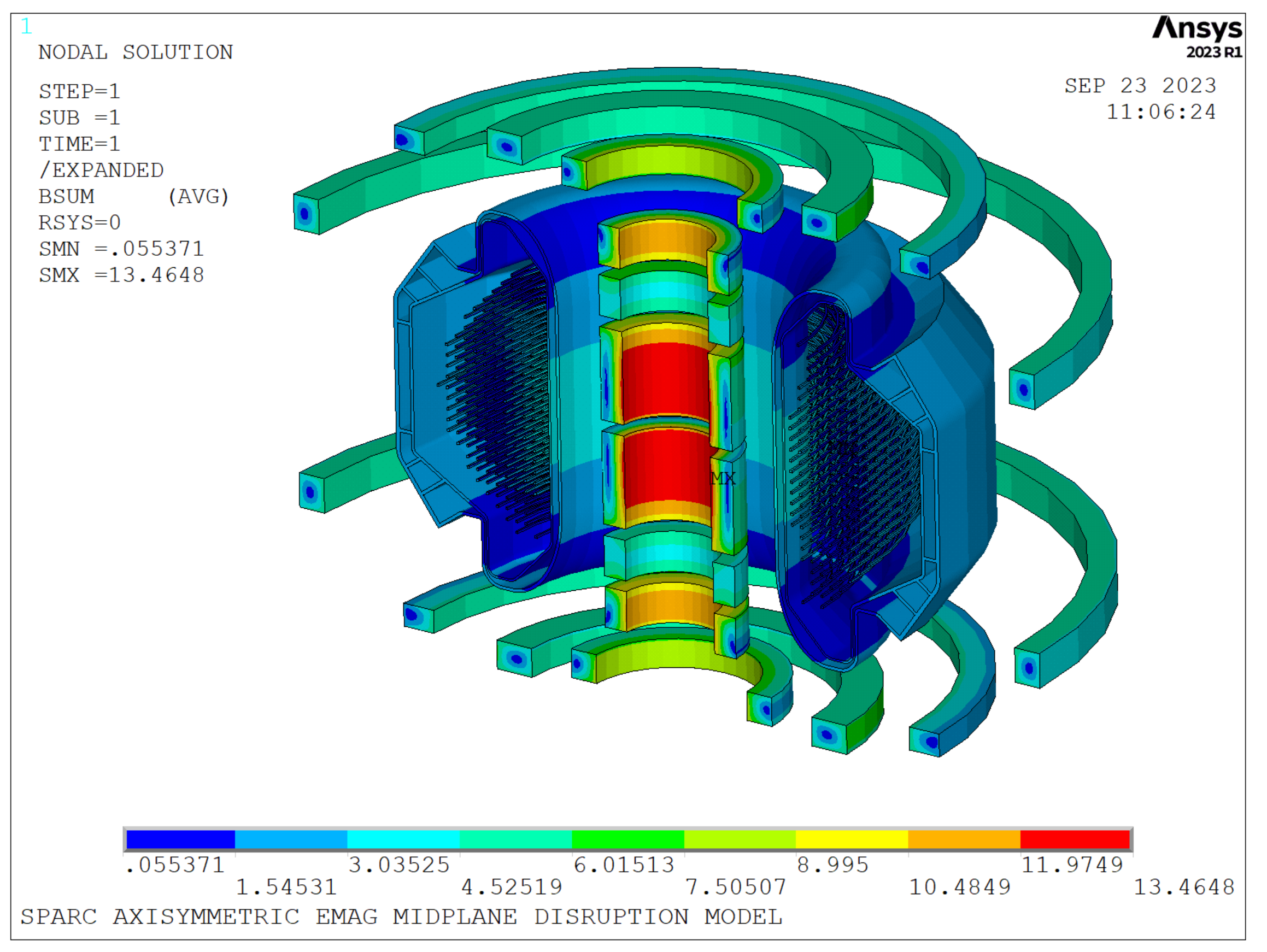Click the cyan legend color band

[x=403, y=840]
